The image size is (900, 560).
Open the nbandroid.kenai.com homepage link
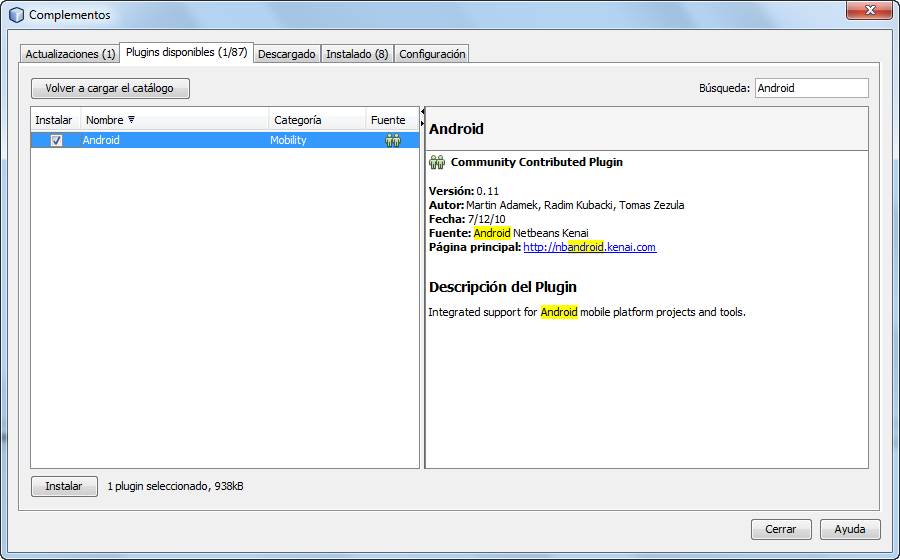pos(589,247)
